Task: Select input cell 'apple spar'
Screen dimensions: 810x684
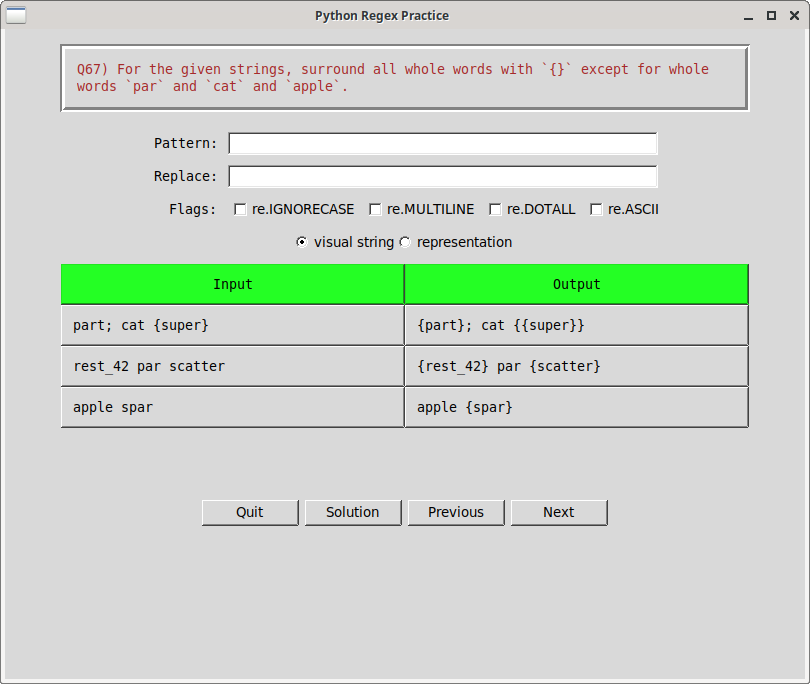Action: tap(232, 407)
